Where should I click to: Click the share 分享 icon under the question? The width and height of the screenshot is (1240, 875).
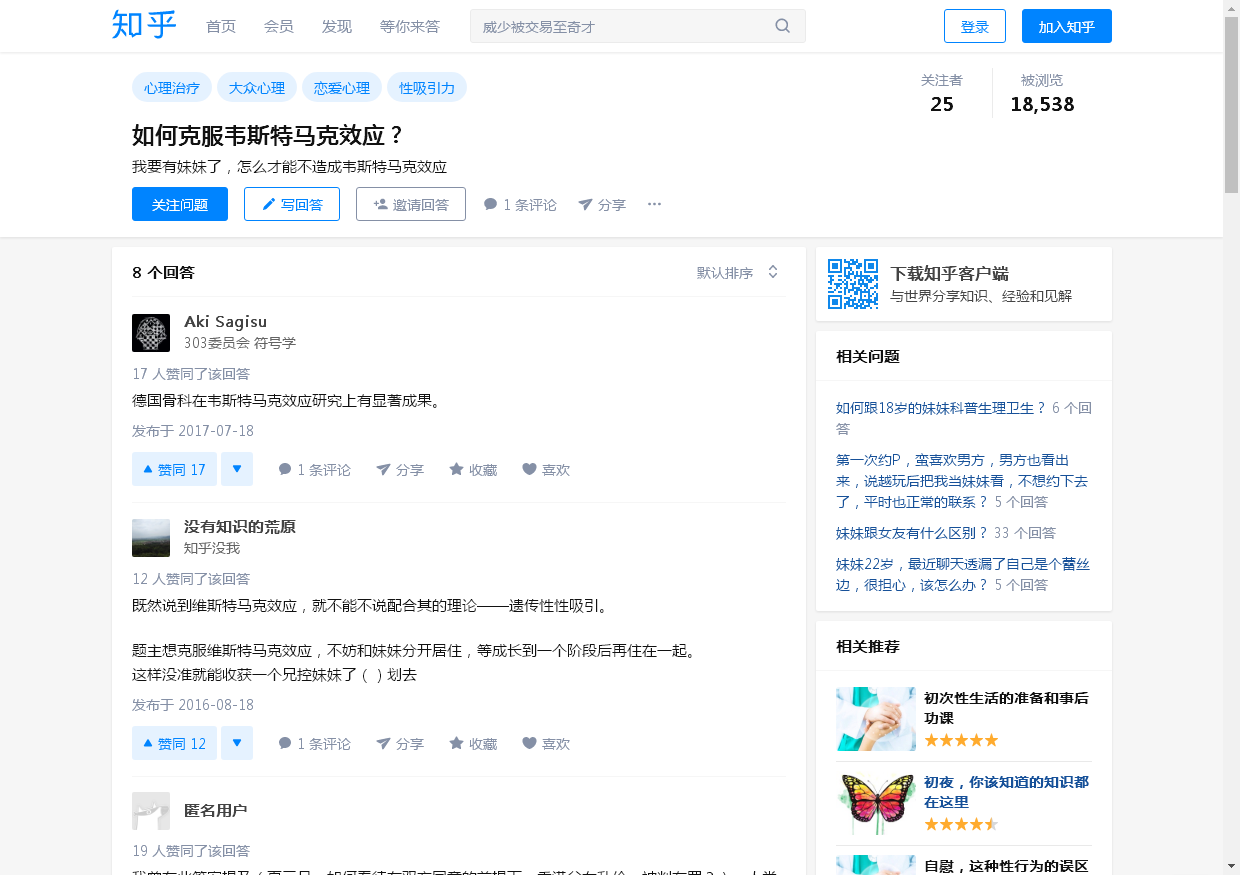pos(585,205)
